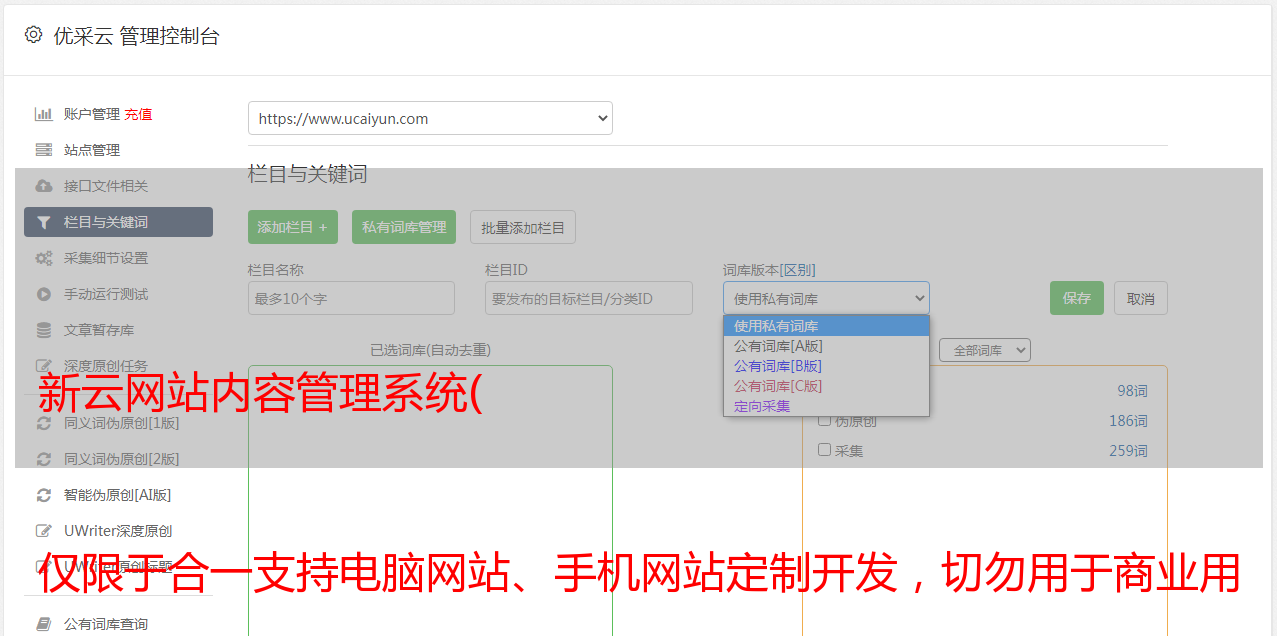Select the database icon for 文章暂存库
1277x636 pixels.
(x=43, y=330)
